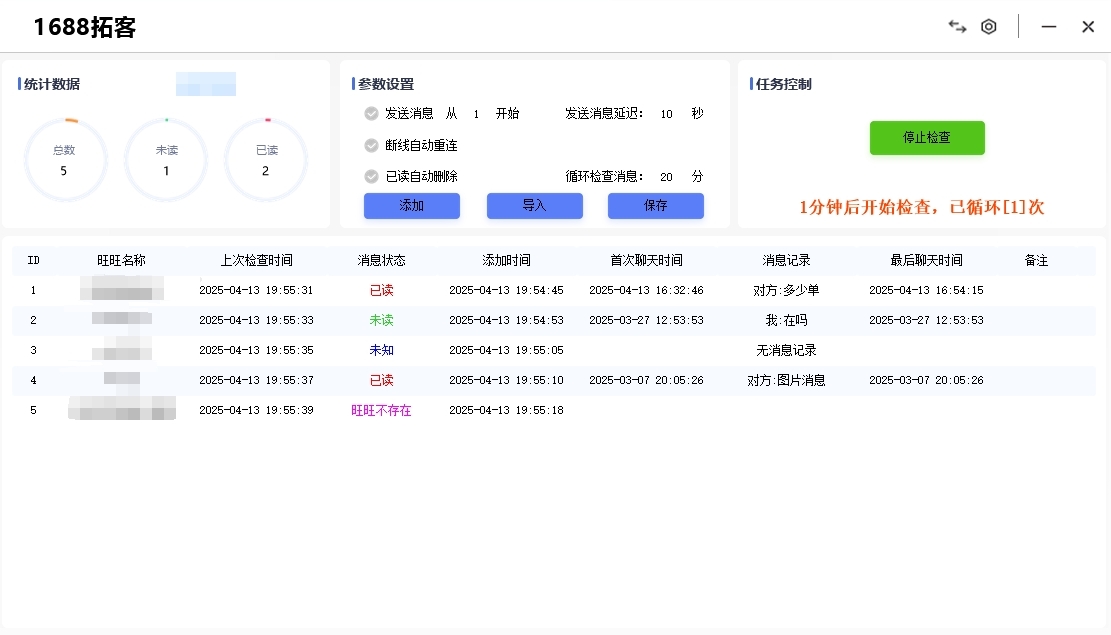
Task: Select the 未知 status in row 3
Action: [x=381, y=350]
